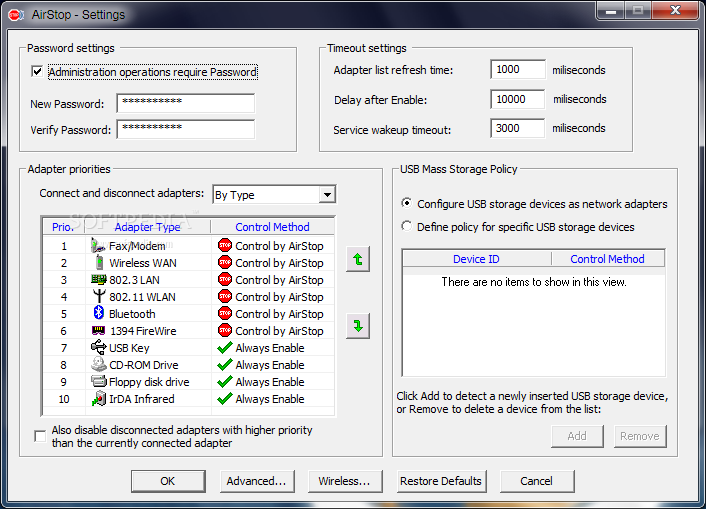Move adapter priority up with green arrow
Image resolution: width=706 pixels, height=509 pixels.
pos(358,259)
